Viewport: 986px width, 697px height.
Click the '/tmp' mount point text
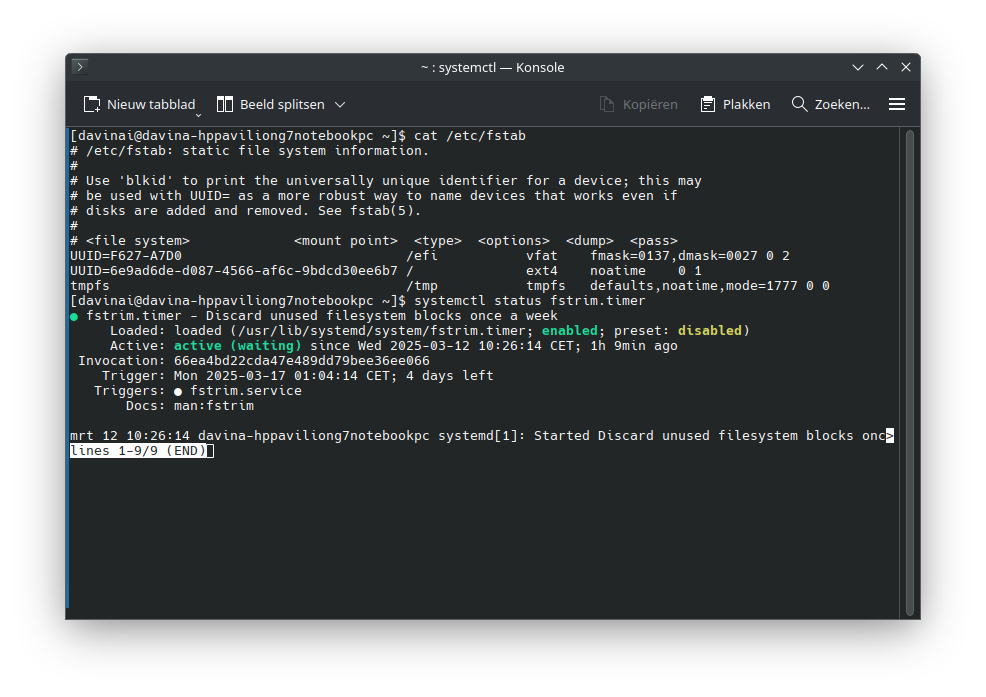pos(422,286)
